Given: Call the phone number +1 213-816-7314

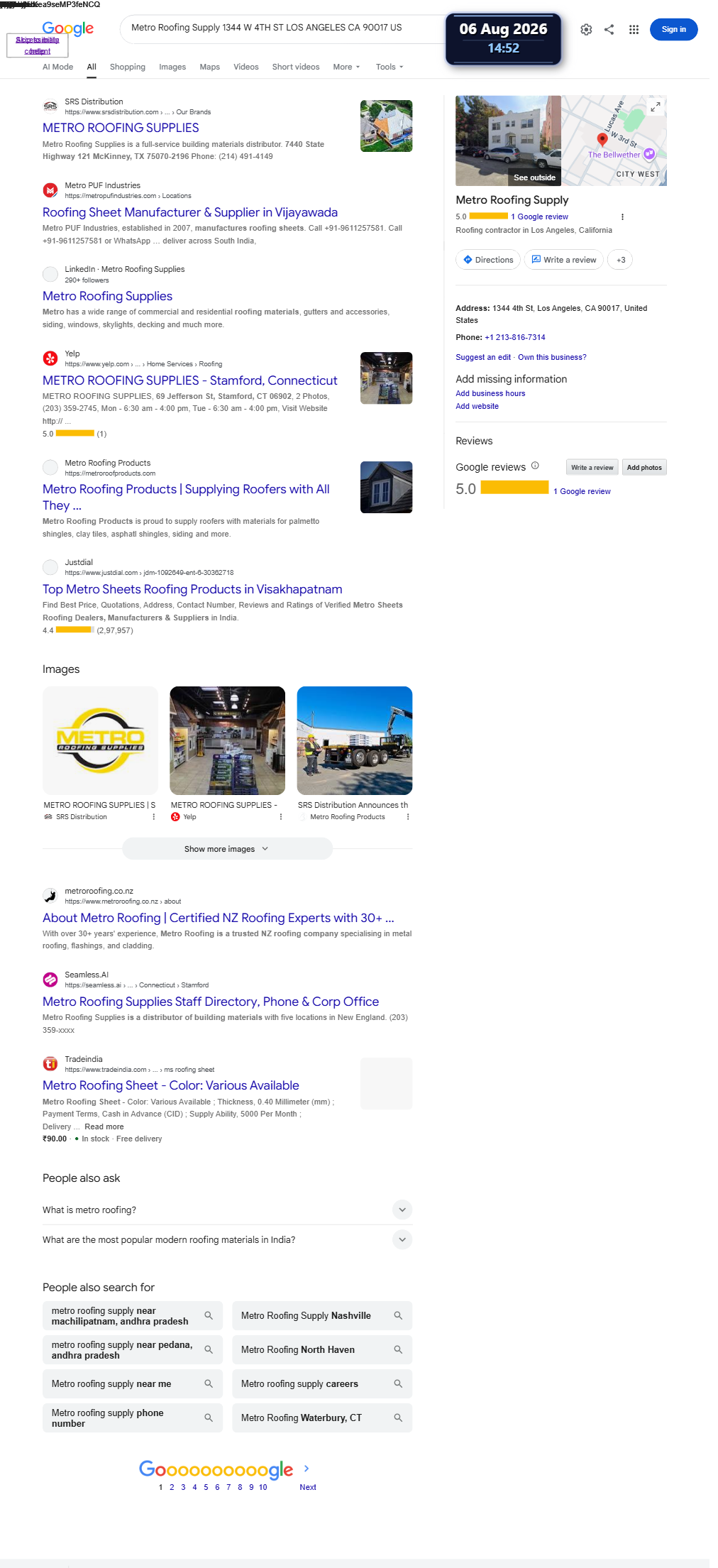Looking at the screenshot, I should (x=515, y=338).
